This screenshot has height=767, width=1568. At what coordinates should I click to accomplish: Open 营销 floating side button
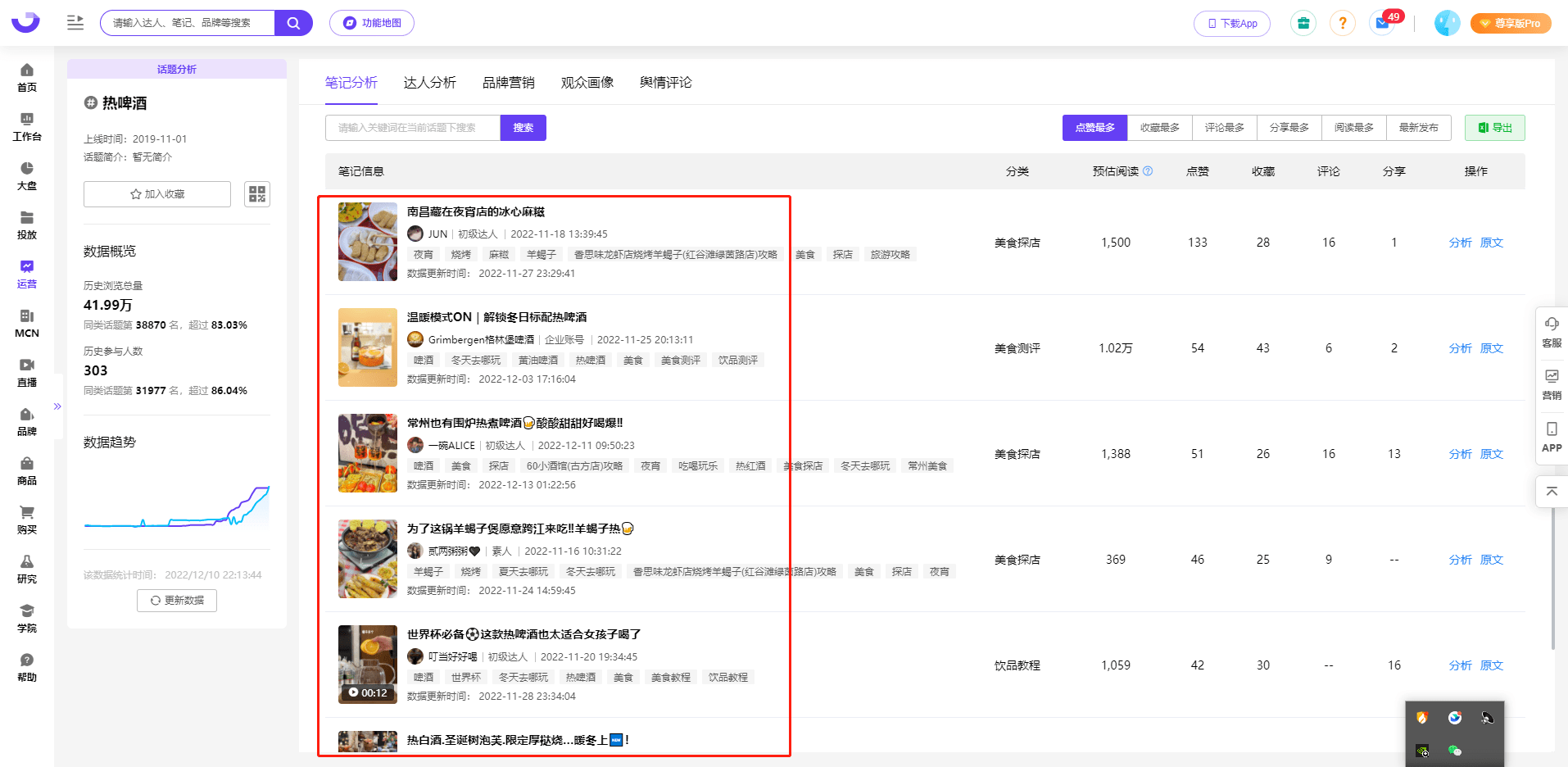point(1552,385)
